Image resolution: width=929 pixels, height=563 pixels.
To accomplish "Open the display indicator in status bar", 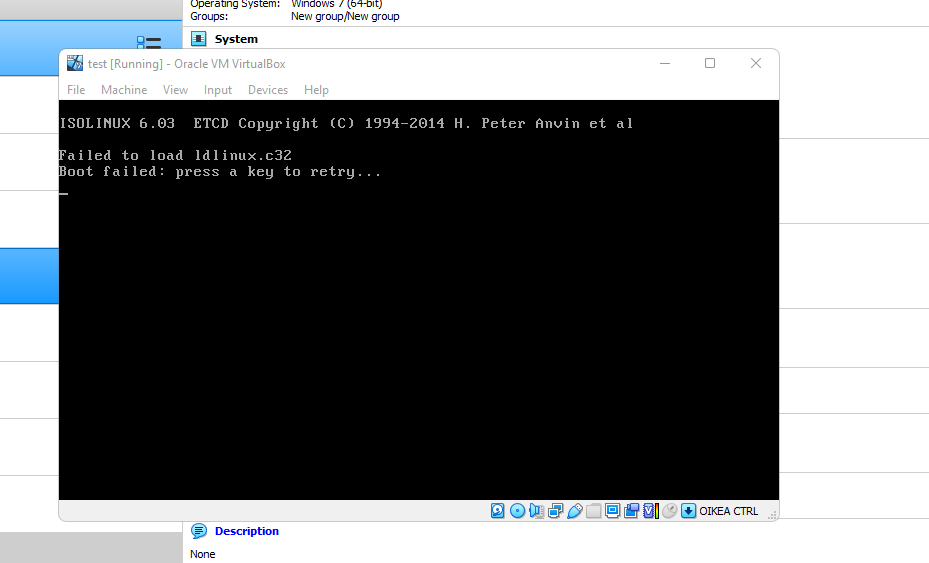I will coord(612,511).
